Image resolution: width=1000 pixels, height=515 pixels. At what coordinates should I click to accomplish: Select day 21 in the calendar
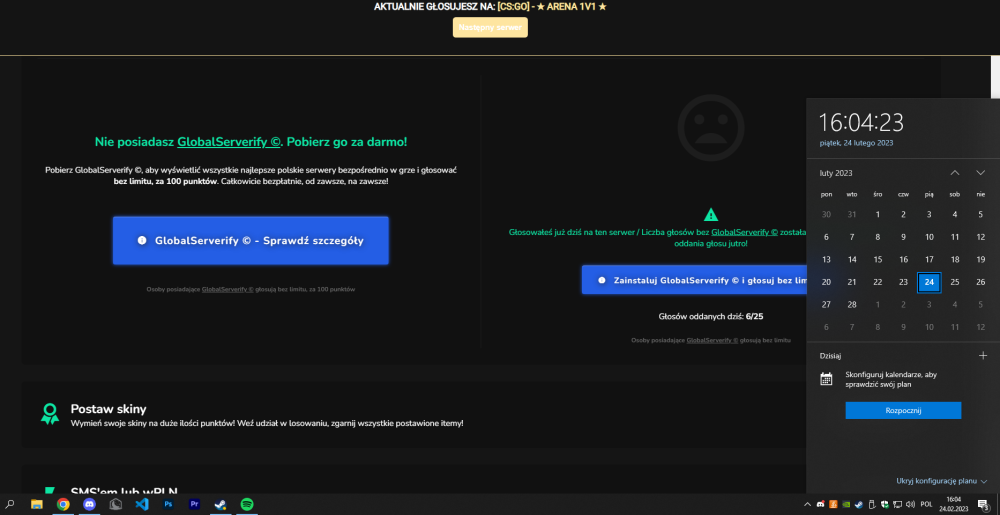(x=852, y=282)
